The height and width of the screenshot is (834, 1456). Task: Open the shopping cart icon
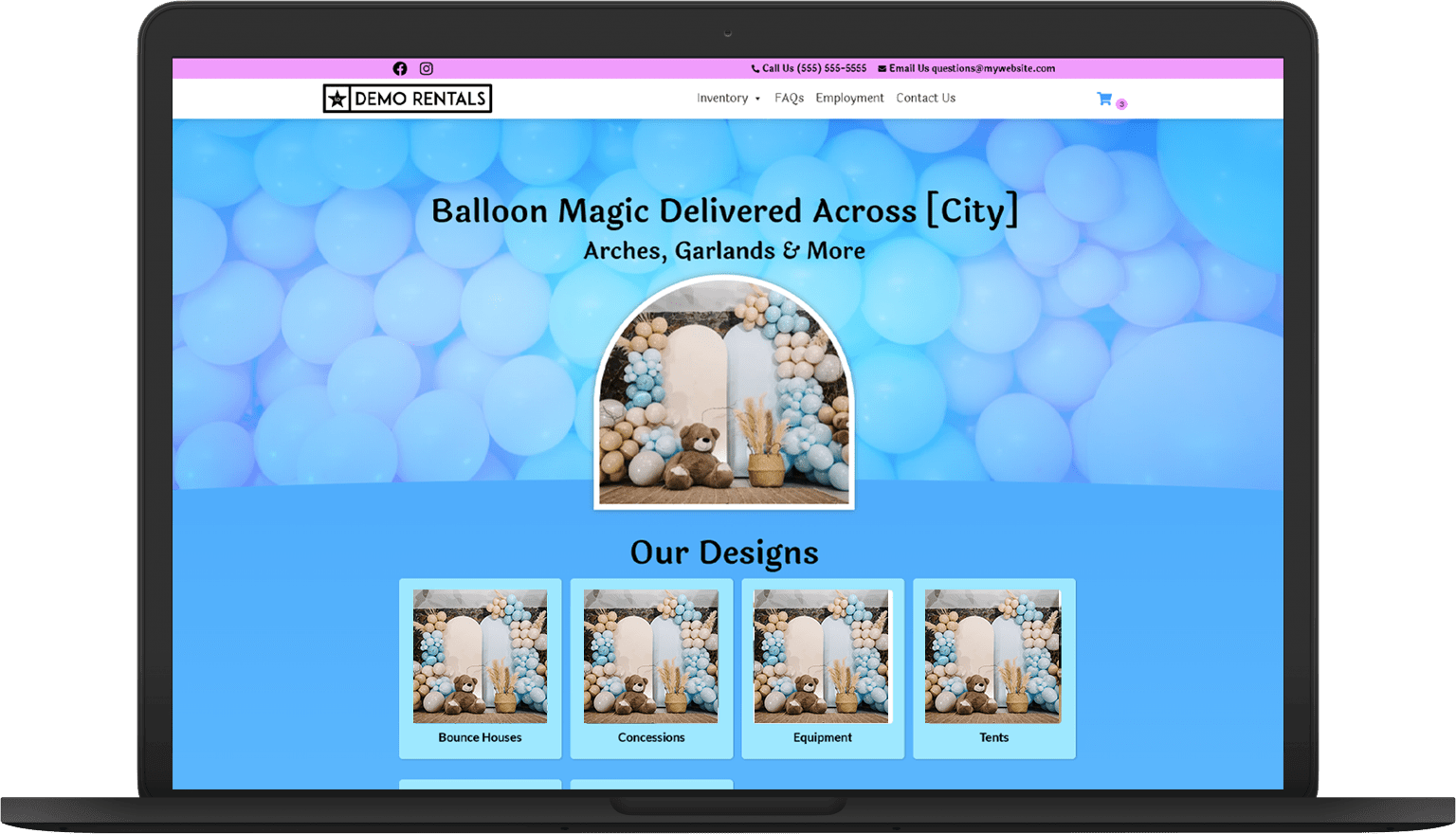[x=1103, y=98]
